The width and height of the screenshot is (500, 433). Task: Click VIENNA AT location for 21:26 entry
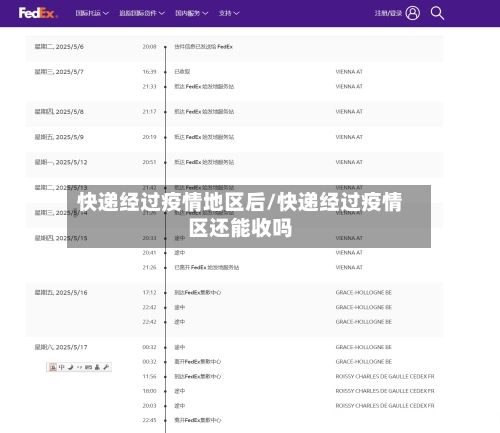click(349, 267)
